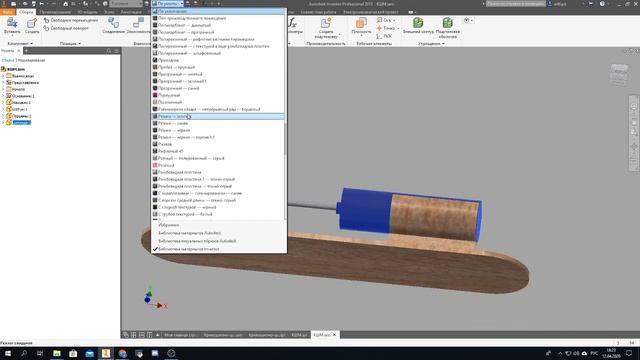Choose Рифленый 45 appearance
640x360 pixels.
pyautogui.click(x=218, y=151)
